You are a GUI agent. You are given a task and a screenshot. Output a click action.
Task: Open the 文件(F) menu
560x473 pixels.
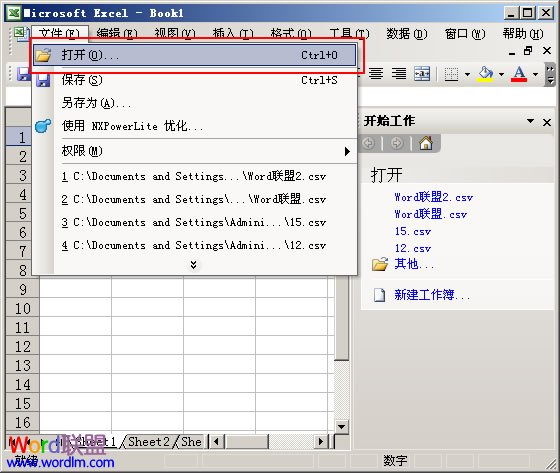(x=59, y=33)
